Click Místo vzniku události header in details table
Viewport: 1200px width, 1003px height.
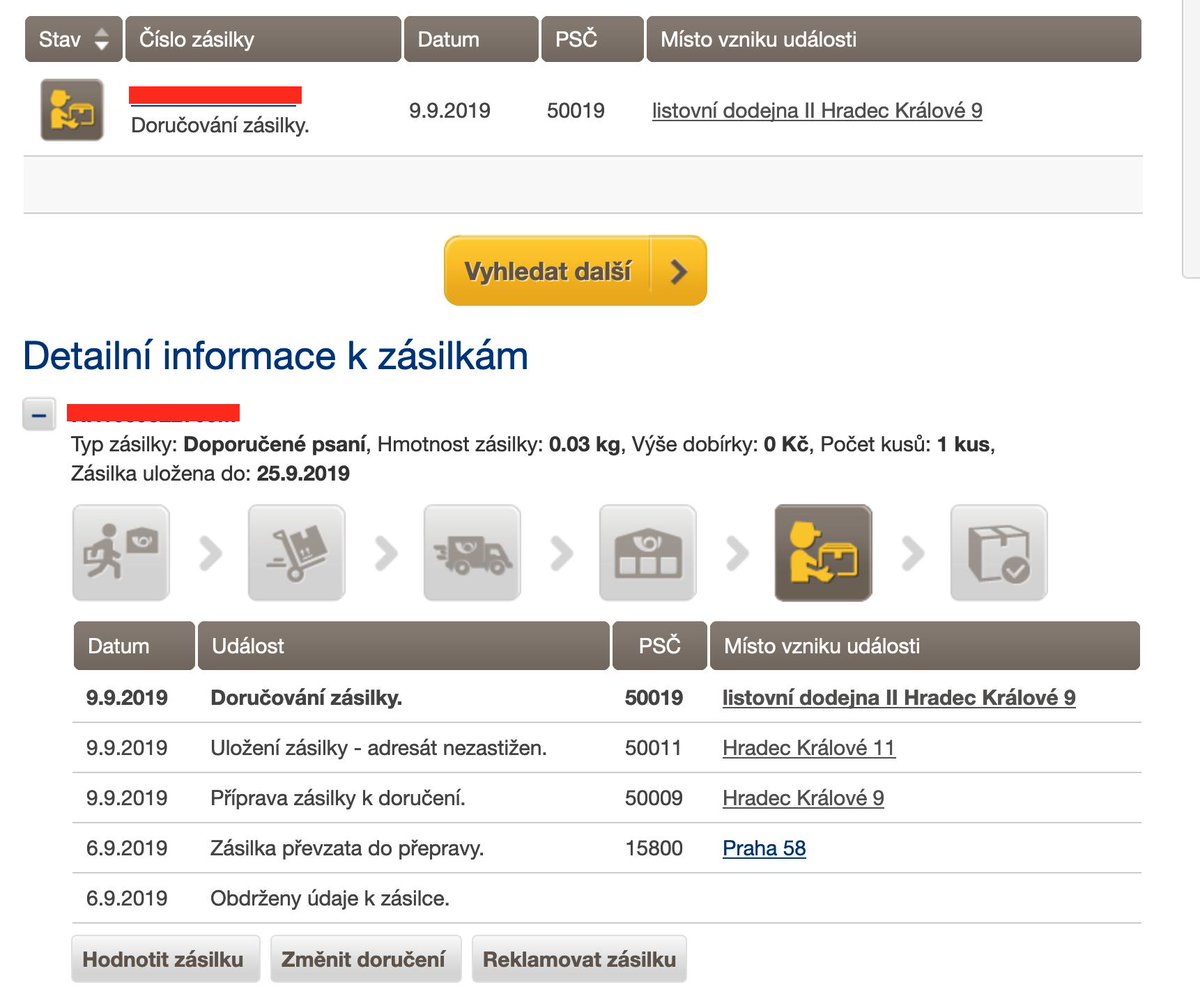point(925,646)
